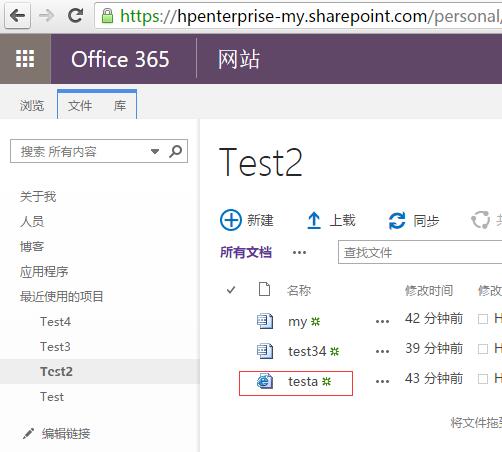Expand the search scope dropdown arrow
502x452 pixels.
tap(155, 152)
